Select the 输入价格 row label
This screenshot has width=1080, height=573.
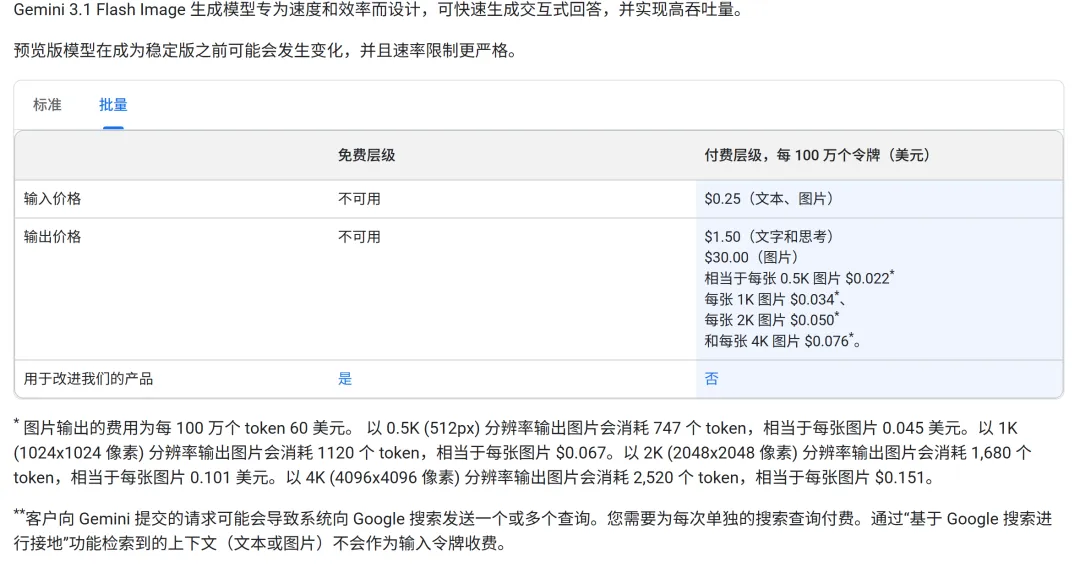(x=52, y=199)
